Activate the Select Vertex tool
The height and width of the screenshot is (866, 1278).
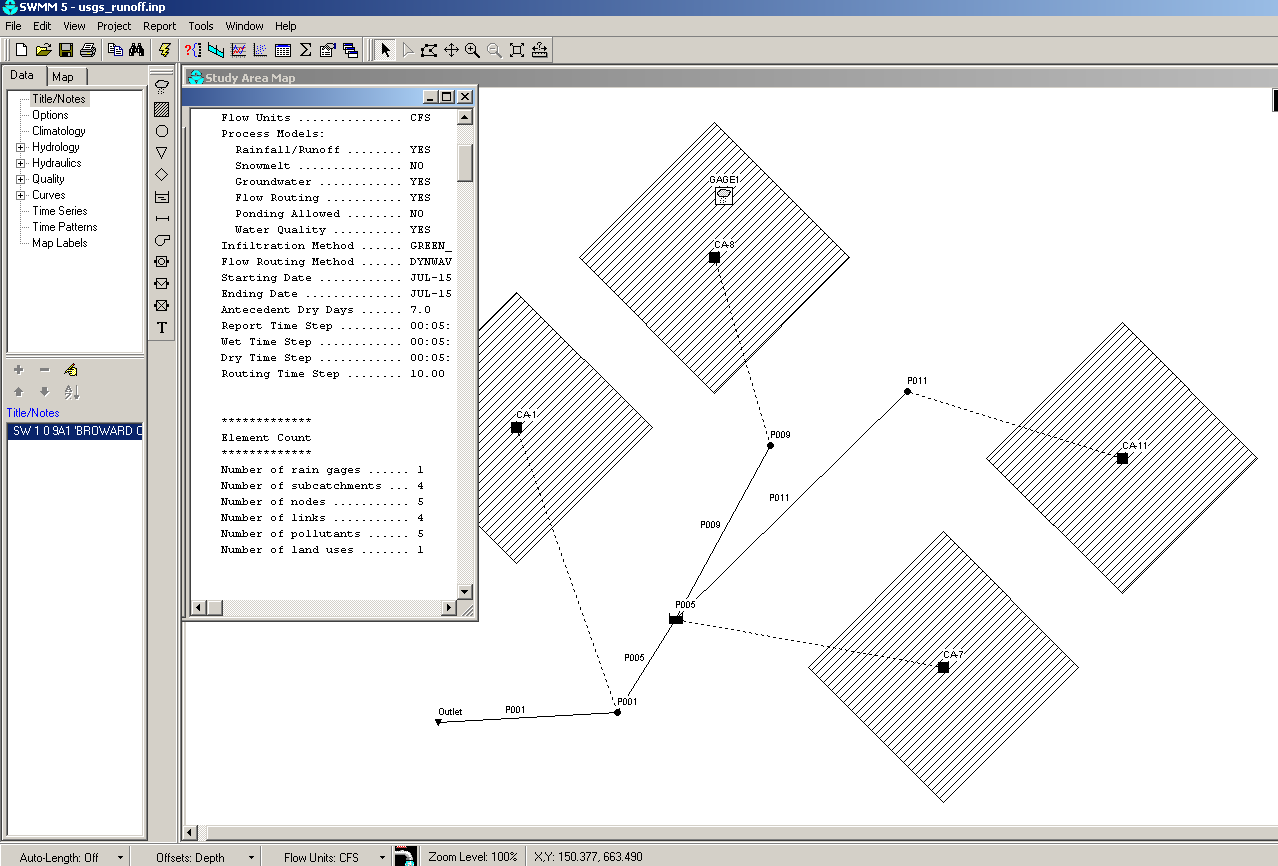click(x=407, y=50)
